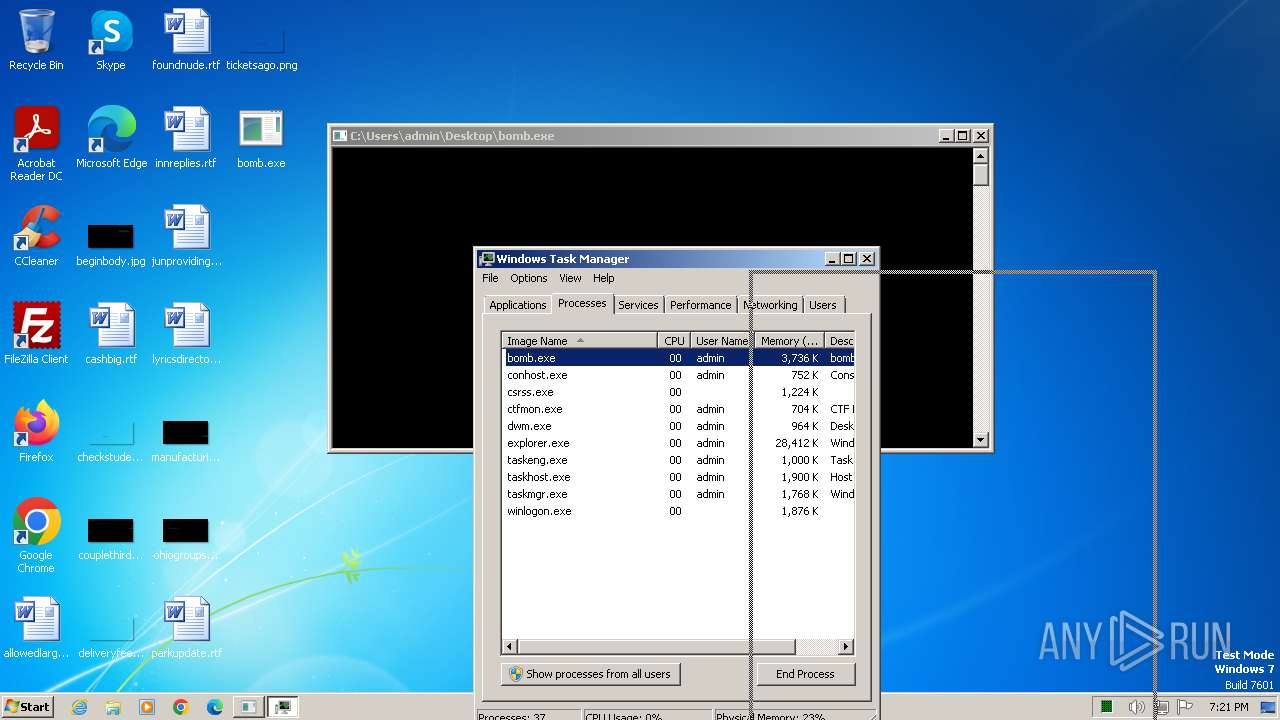Select innreplies.rtf document icon
The height and width of the screenshot is (720, 1280).
(186, 138)
